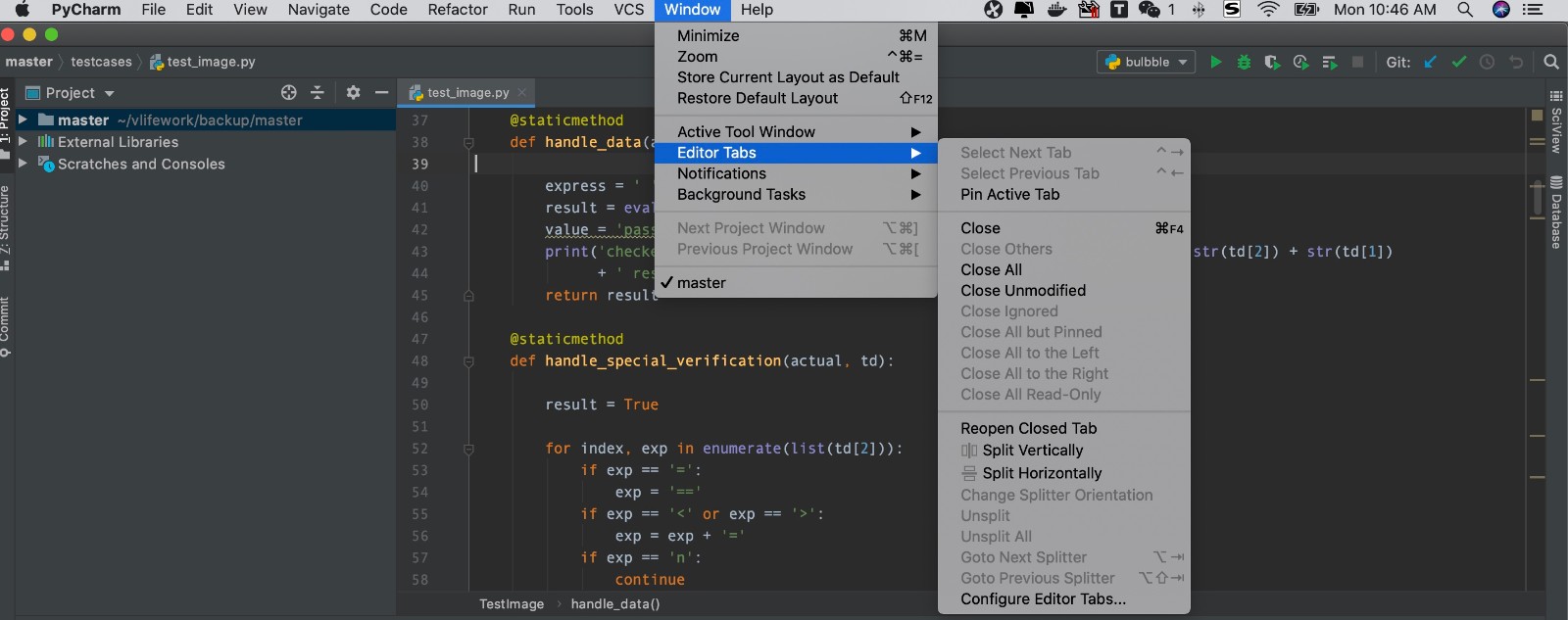Viewport: 1568px width, 620px height.
Task: Open the Help menu
Action: [757, 10]
